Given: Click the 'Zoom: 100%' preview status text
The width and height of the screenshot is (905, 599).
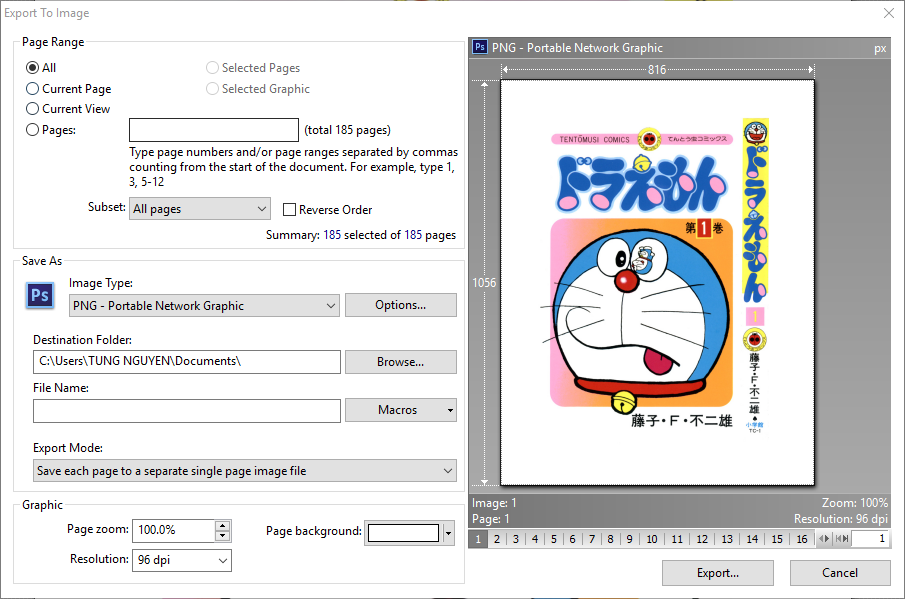Looking at the screenshot, I should click(855, 503).
